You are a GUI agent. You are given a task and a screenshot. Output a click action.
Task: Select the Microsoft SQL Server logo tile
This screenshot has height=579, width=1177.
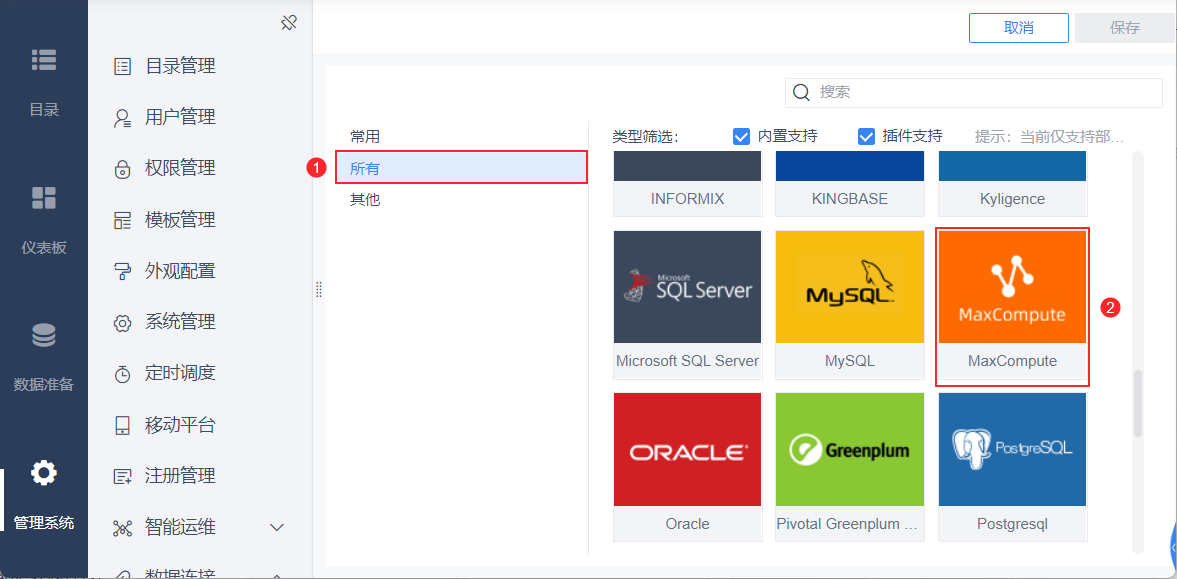click(x=688, y=287)
